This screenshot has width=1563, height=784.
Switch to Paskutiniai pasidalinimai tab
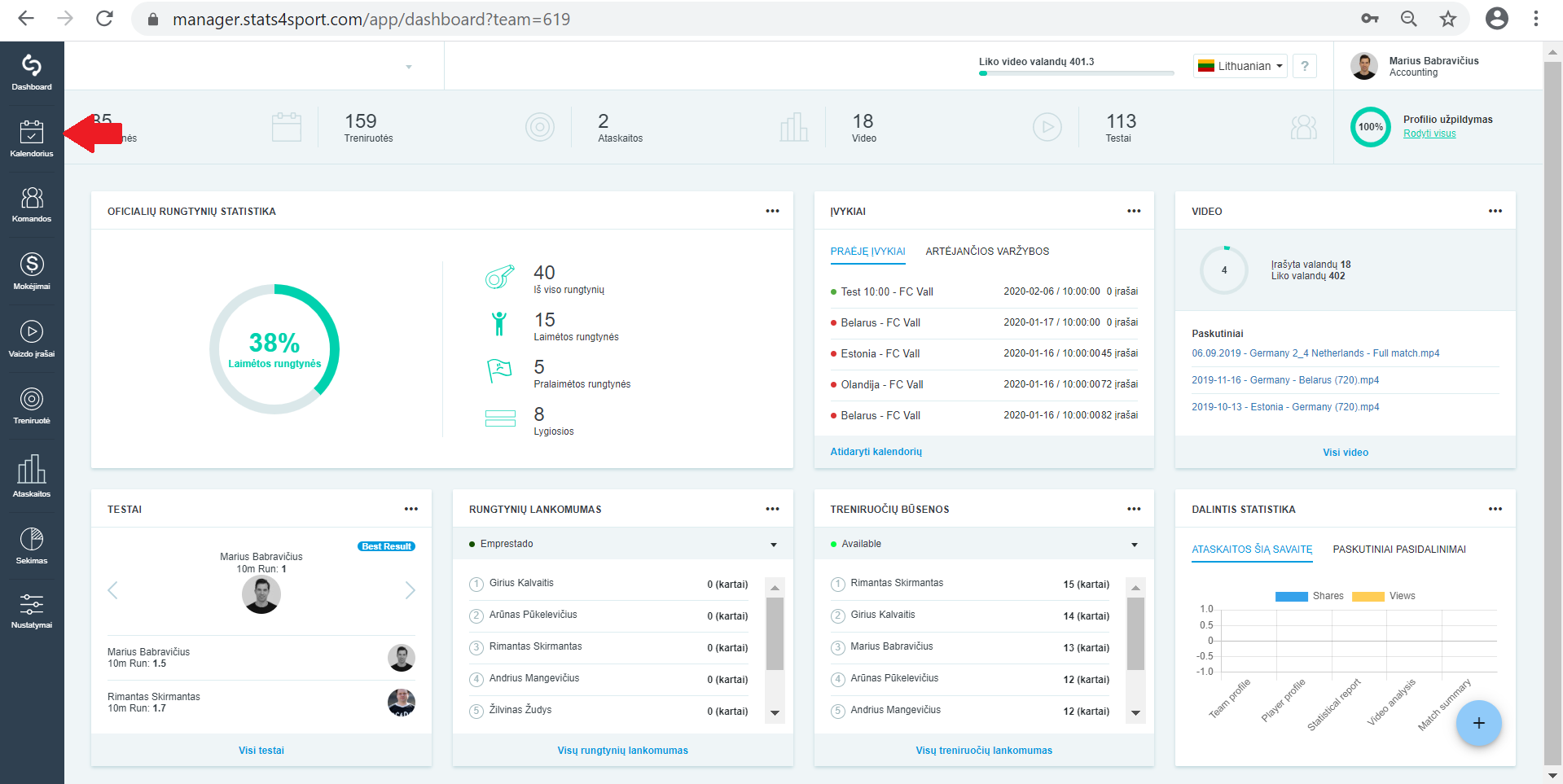1399,550
